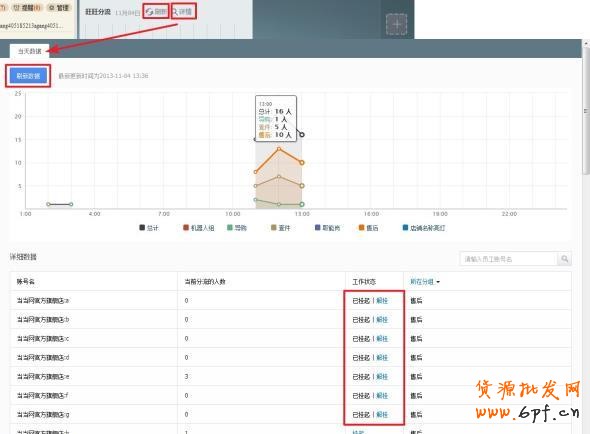Open 详情 details with magnifier icon
Viewport: 590px width, 434px height.
(x=183, y=12)
